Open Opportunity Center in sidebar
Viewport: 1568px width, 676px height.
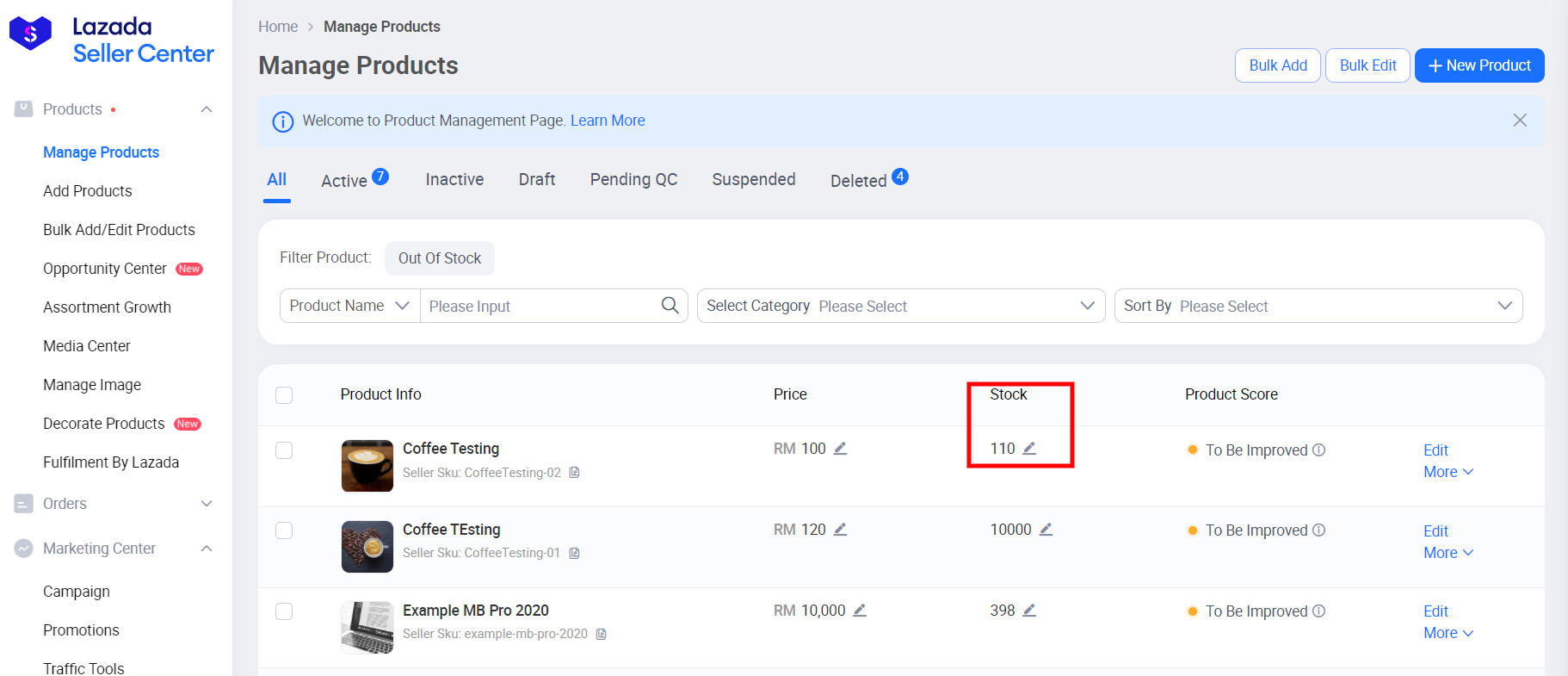click(x=105, y=269)
